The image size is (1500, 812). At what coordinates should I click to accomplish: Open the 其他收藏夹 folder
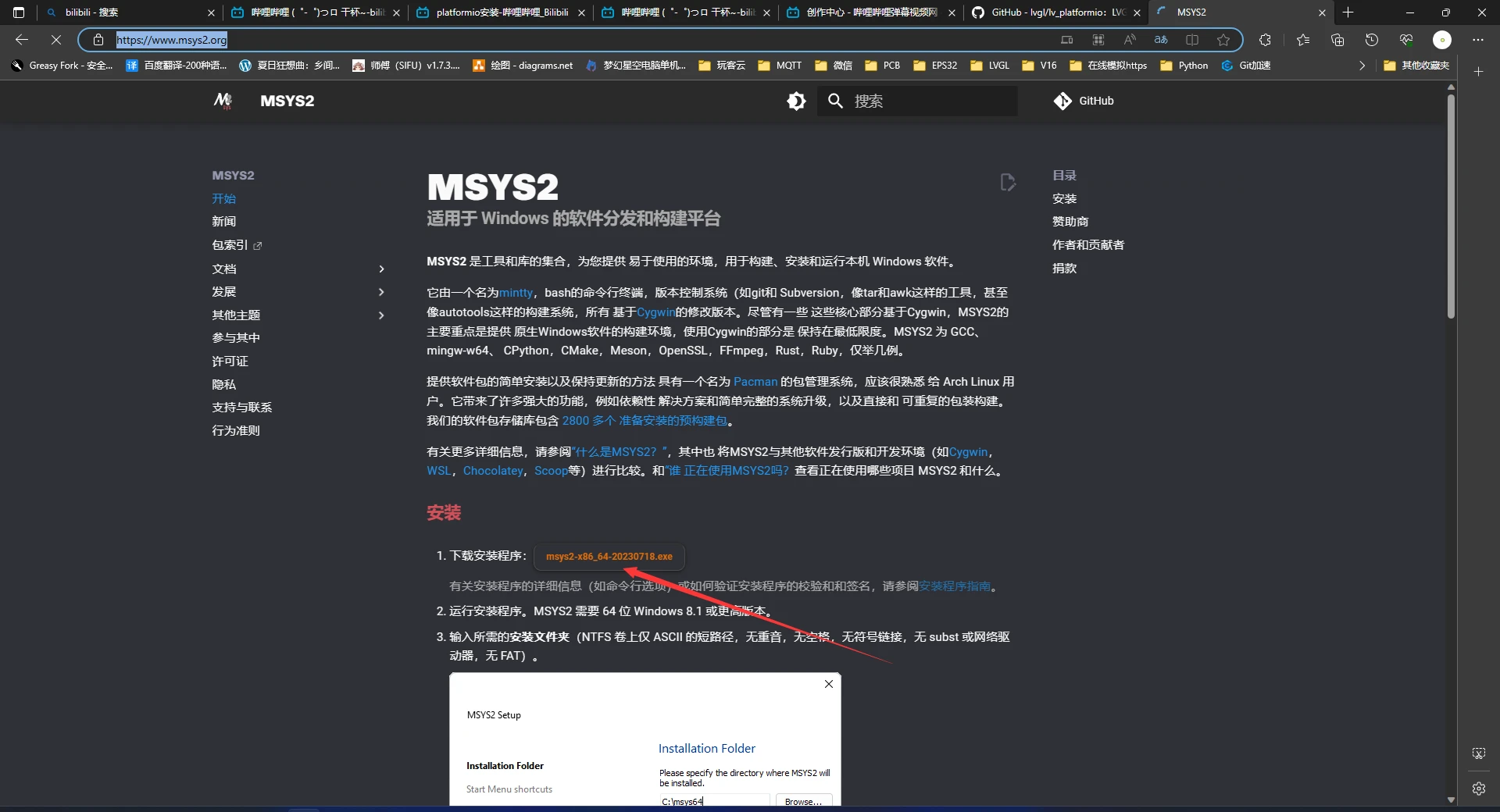coord(1416,66)
